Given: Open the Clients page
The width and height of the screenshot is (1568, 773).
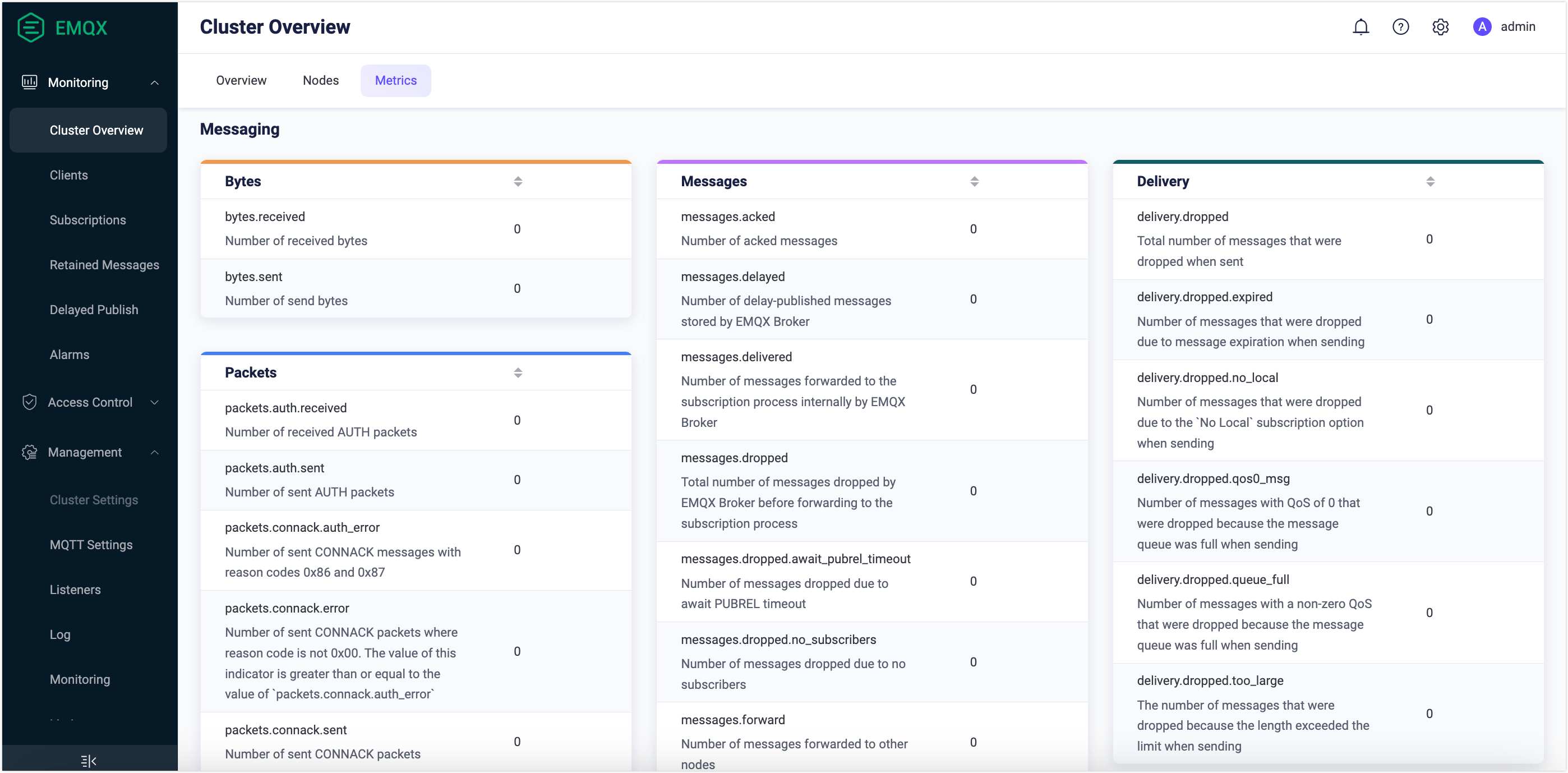Looking at the screenshot, I should point(69,175).
